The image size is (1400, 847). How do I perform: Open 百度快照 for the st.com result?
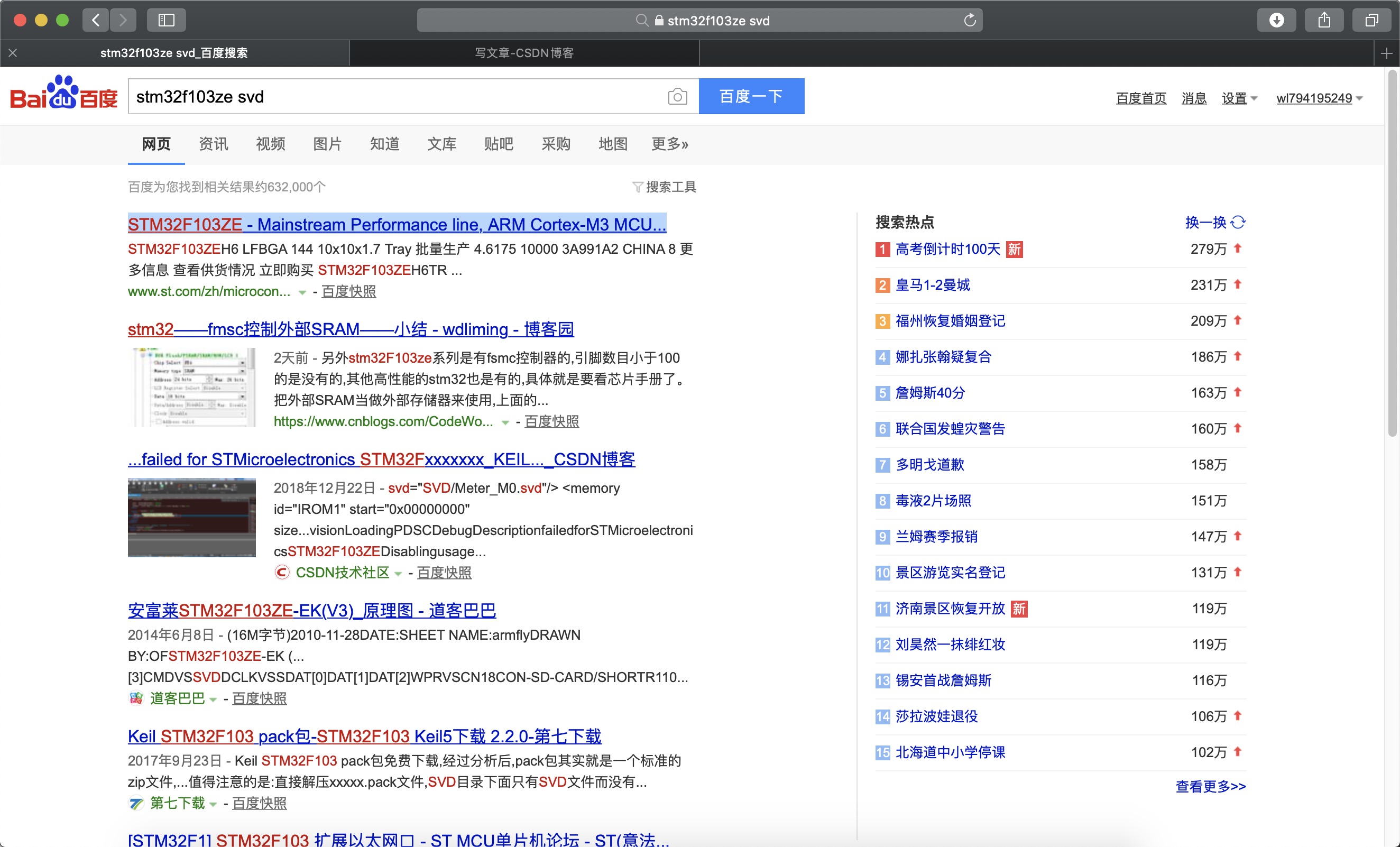348,291
